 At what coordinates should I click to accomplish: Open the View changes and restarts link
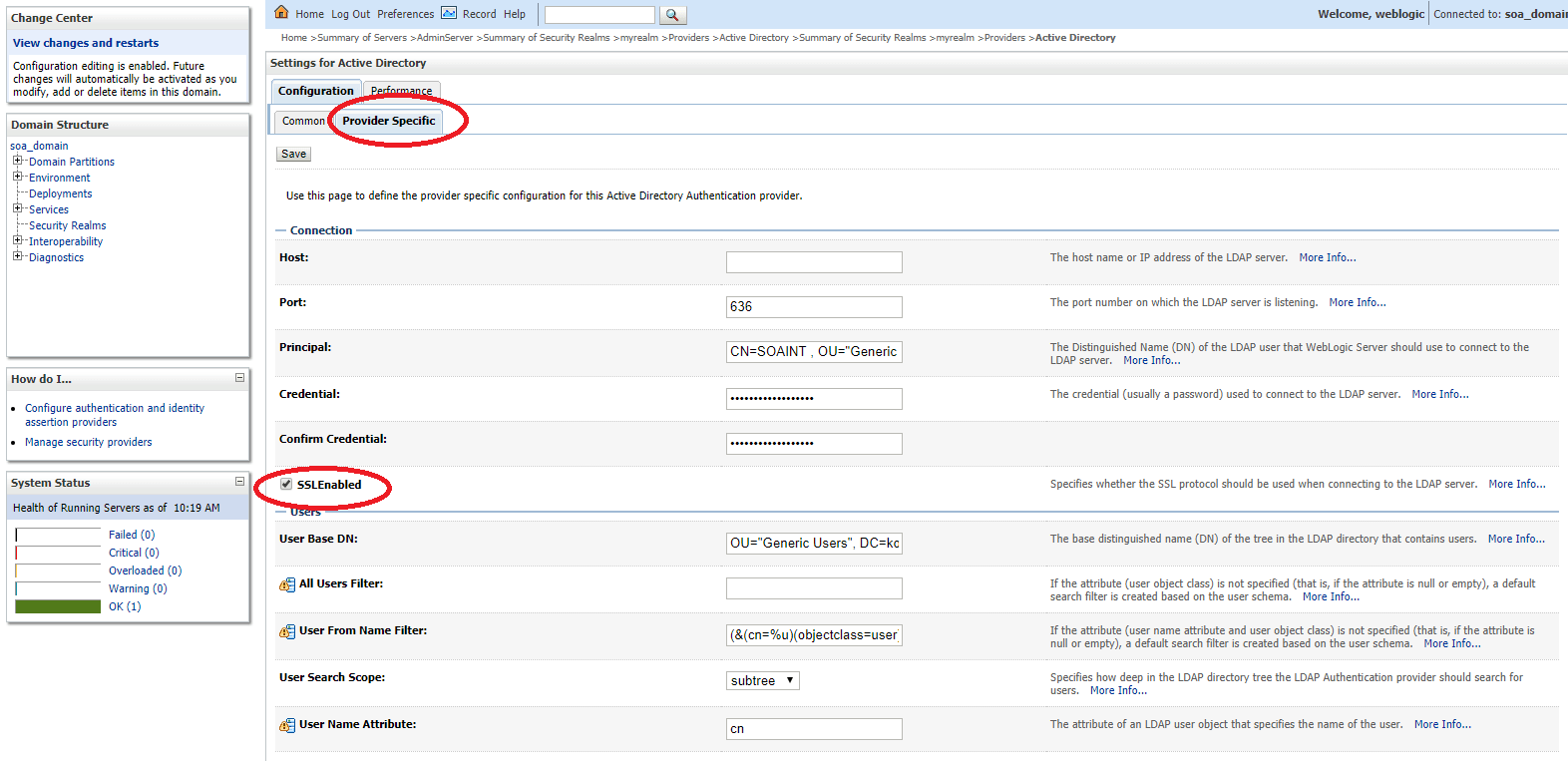86,43
